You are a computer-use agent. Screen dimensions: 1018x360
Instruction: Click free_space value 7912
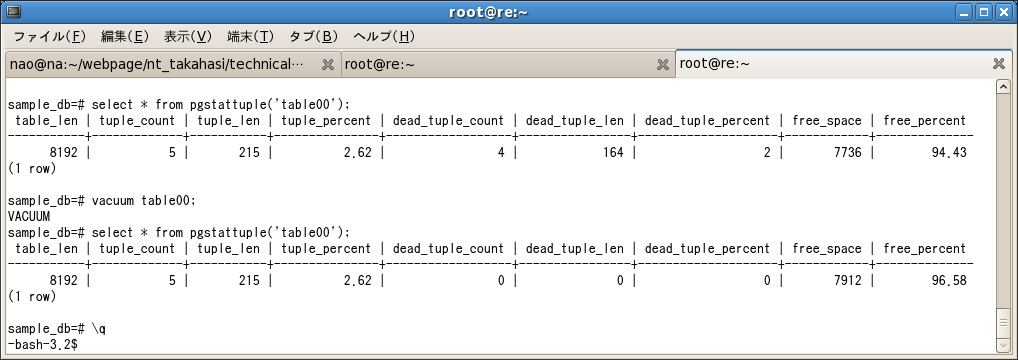(x=848, y=281)
